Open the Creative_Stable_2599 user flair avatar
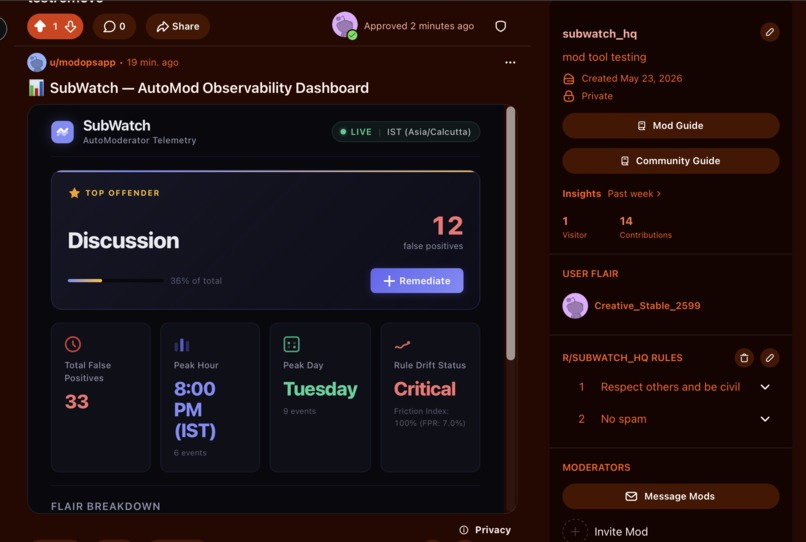The height and width of the screenshot is (542, 806). 575,305
